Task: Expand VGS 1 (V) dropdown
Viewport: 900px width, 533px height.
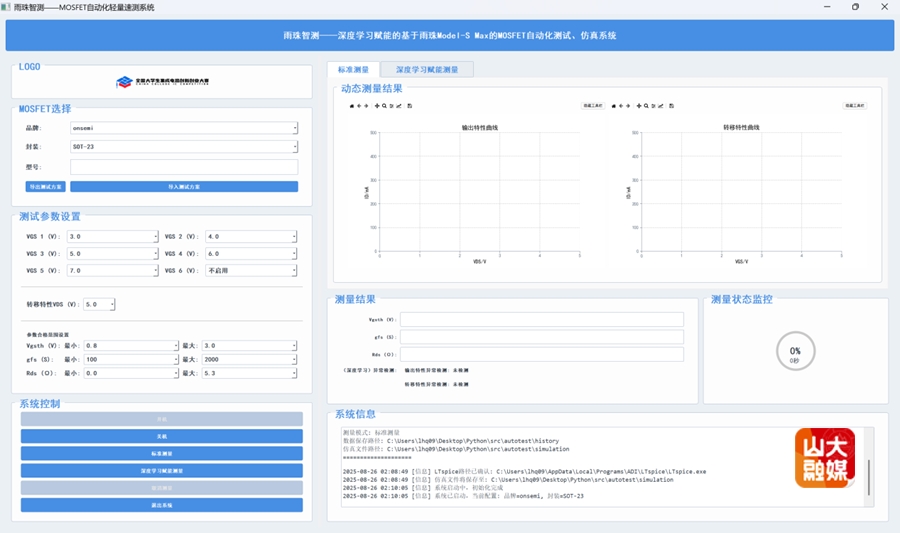Action: 112,236
